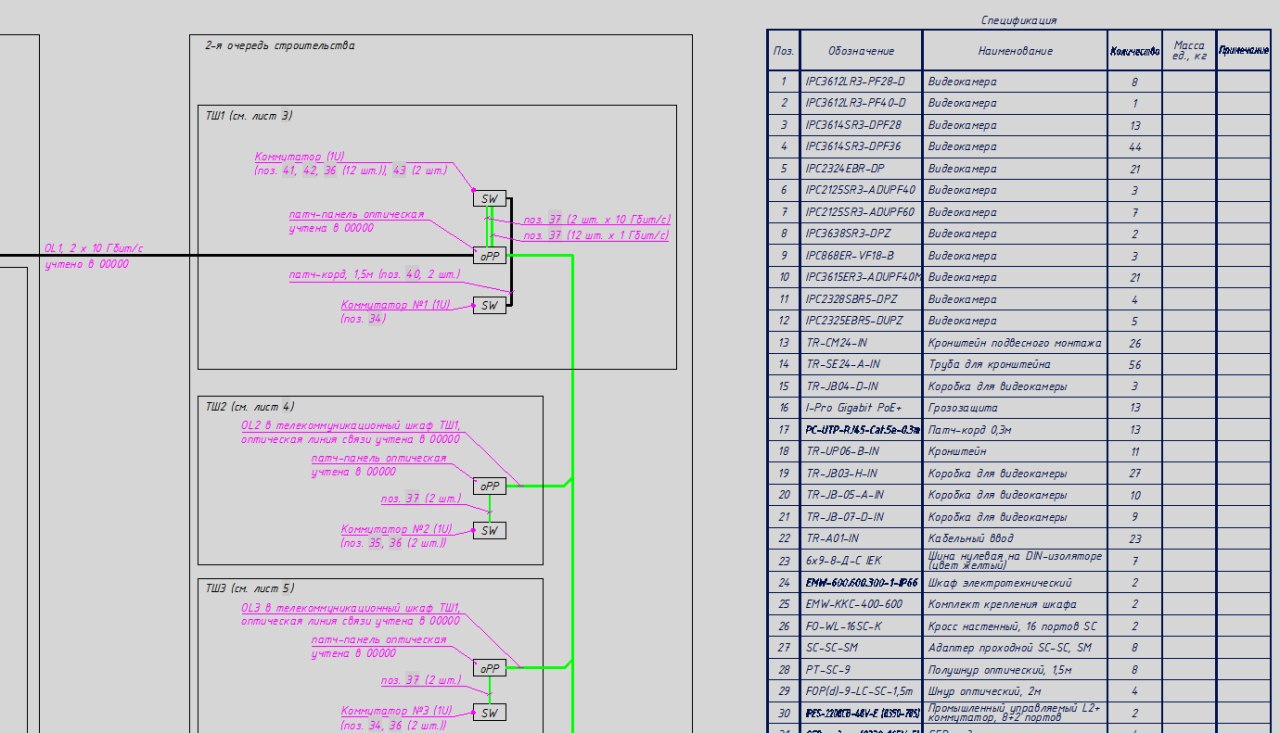Image resolution: width=1280 pixels, height=733 pixels.
Task: Select the 'Коммутатор (1U)' callout text in ТШ1
Action: [300, 157]
